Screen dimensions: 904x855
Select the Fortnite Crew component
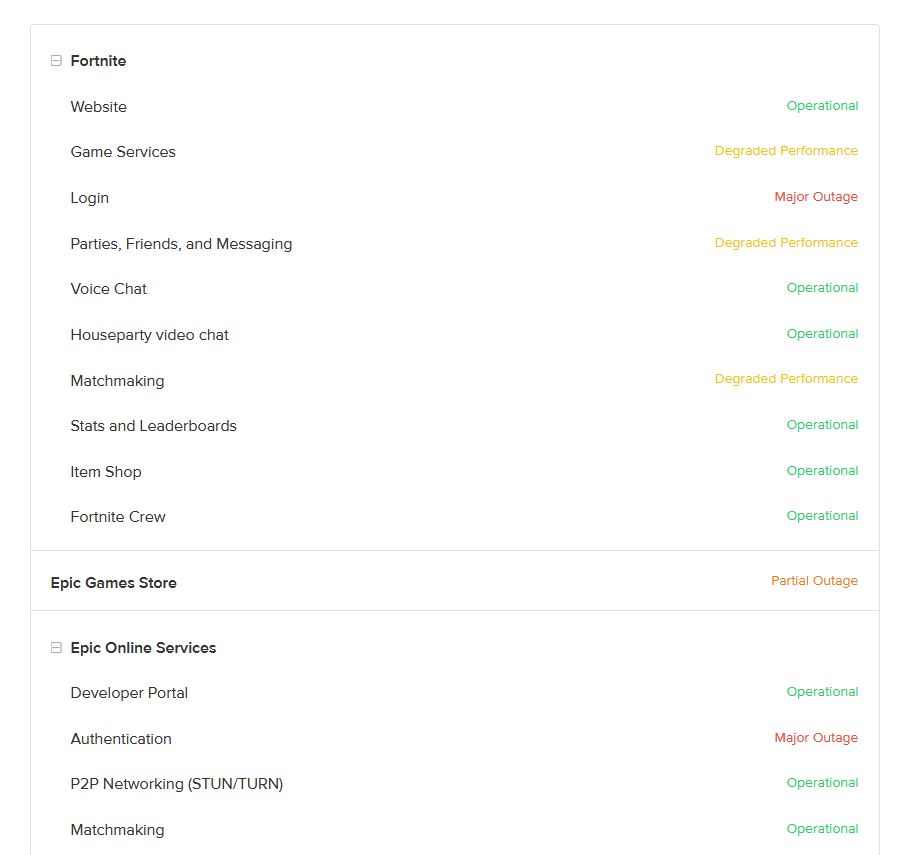tap(118, 517)
